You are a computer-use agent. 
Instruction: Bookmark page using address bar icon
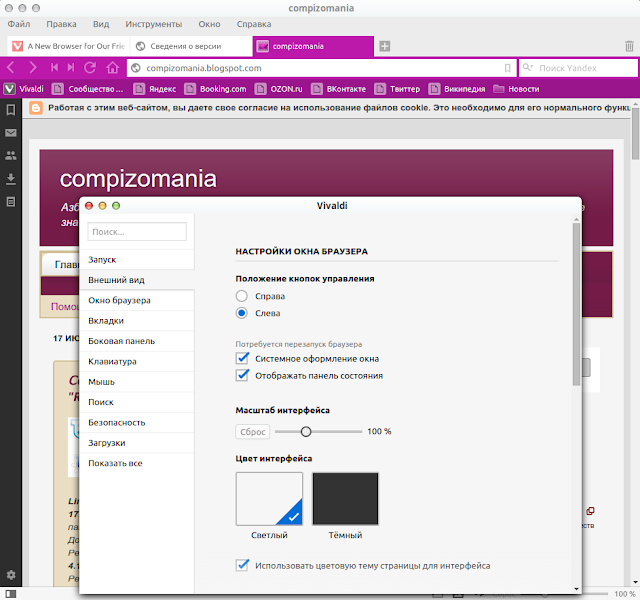coord(507,68)
